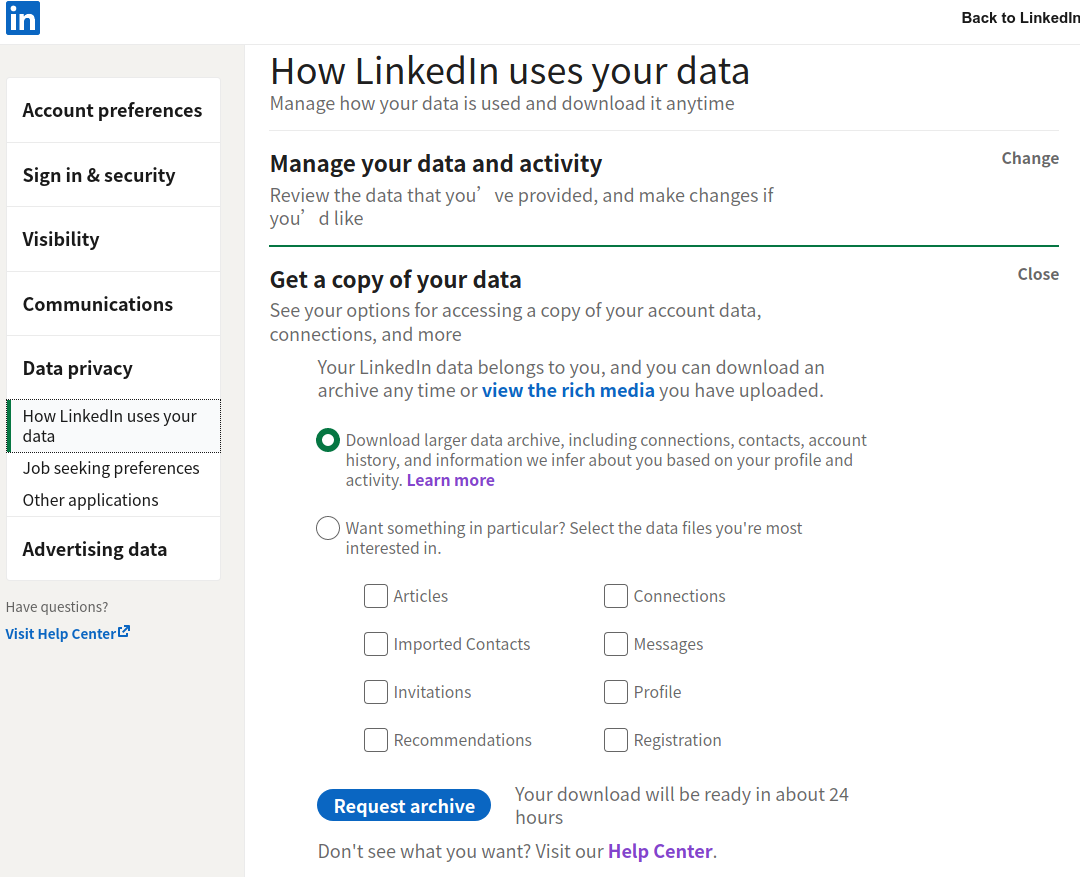
Task: Click Back to LinkedIn
Action: (x=1019, y=18)
